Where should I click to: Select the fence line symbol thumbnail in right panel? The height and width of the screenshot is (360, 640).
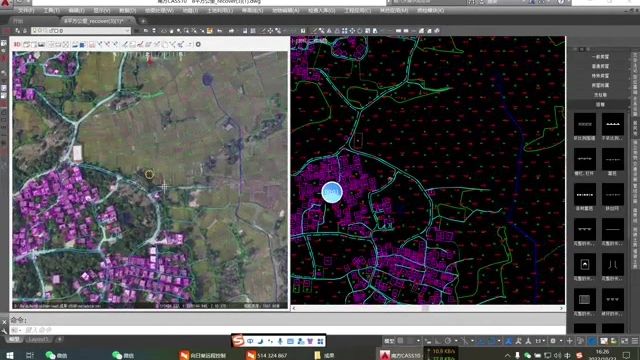click(x=585, y=160)
